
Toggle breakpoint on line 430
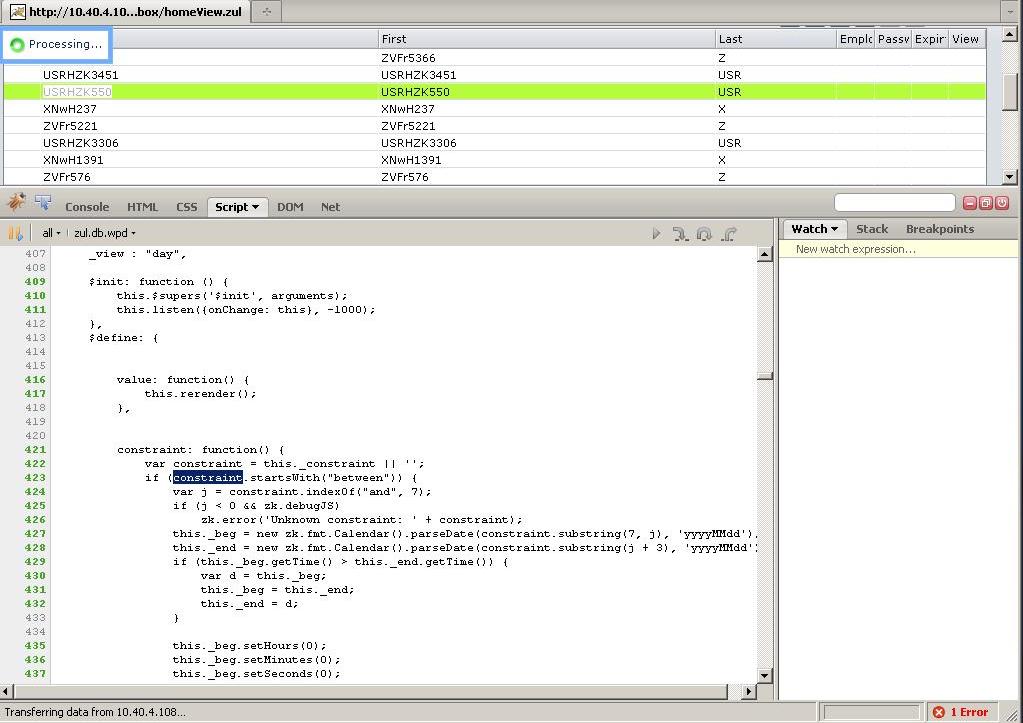pos(35,576)
